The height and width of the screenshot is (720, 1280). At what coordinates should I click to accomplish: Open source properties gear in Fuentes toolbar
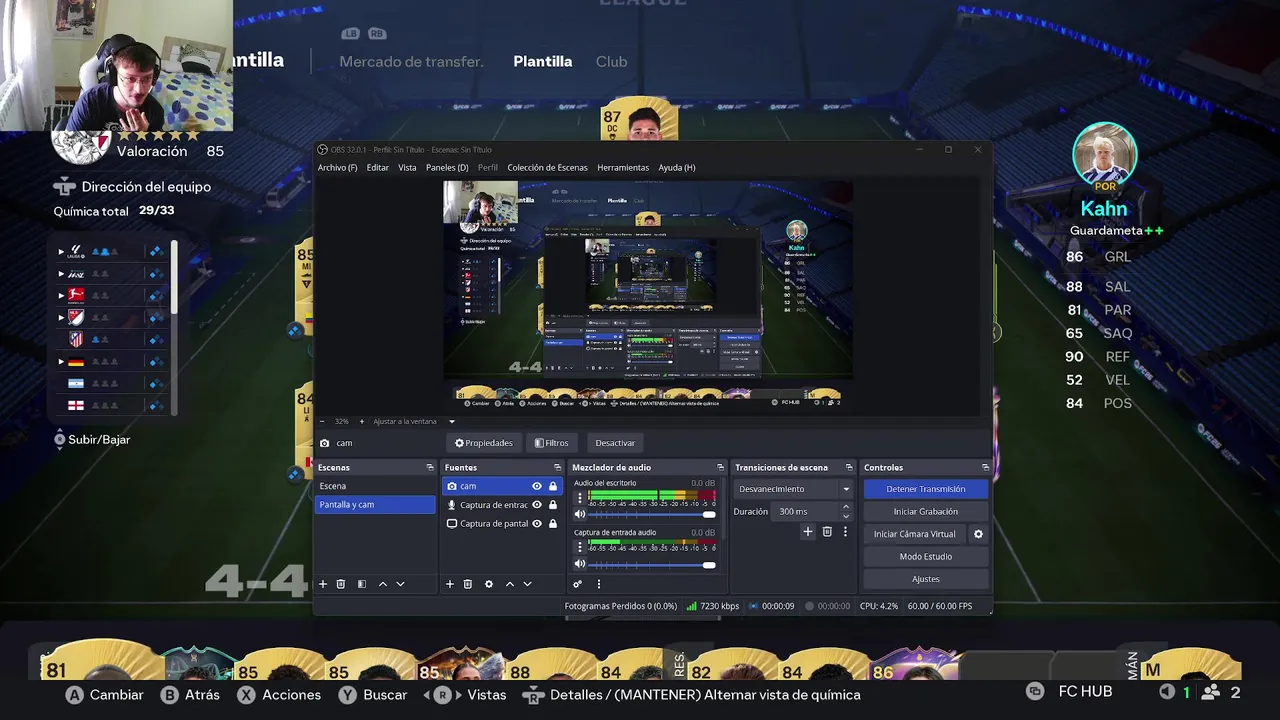click(489, 584)
